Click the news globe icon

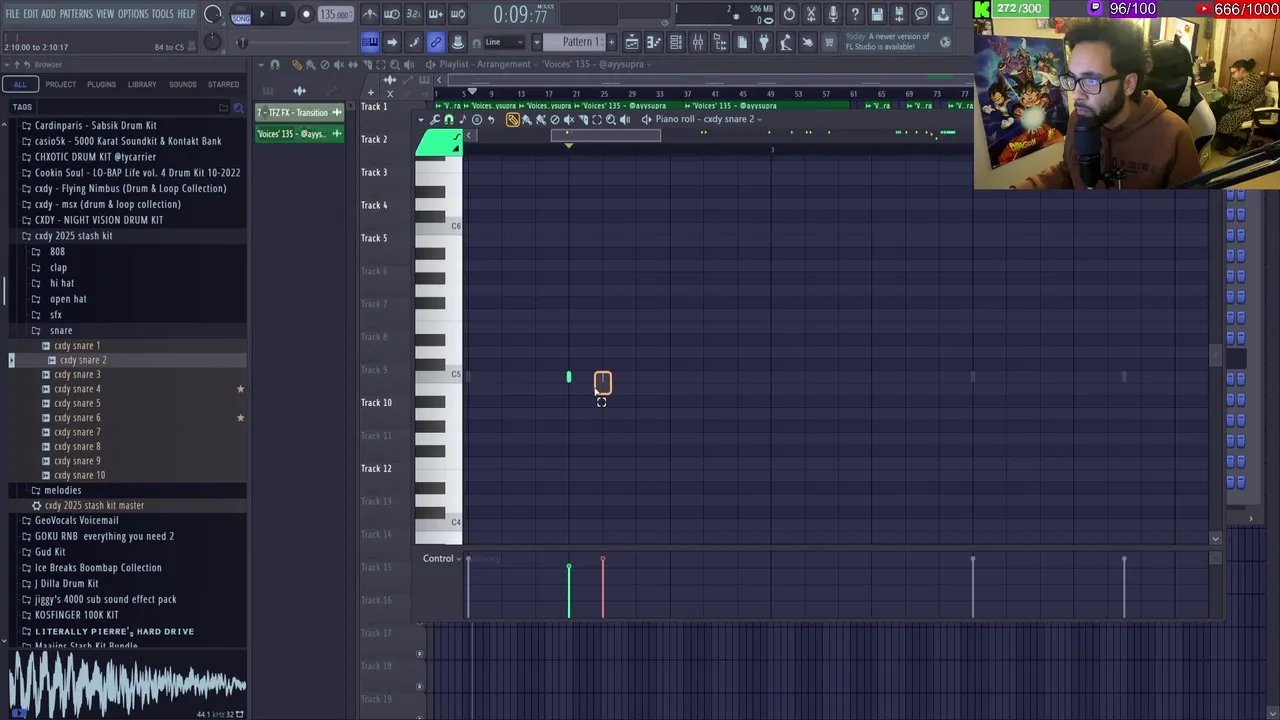coord(945,42)
